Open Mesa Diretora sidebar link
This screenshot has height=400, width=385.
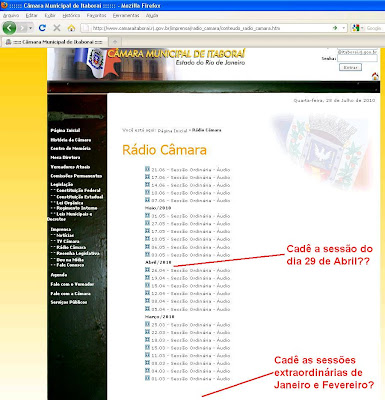[65, 157]
